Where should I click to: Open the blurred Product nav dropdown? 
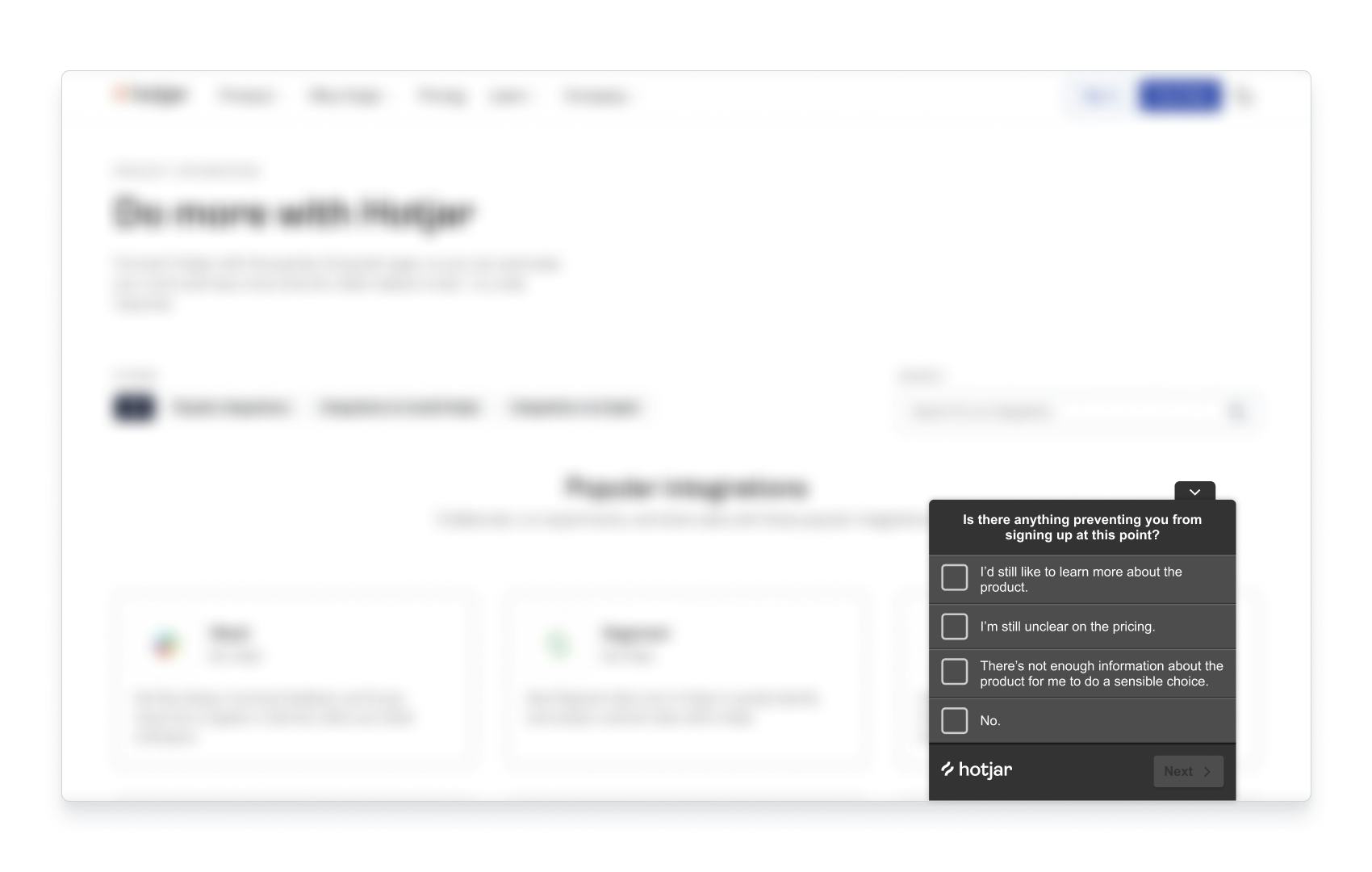tap(249, 96)
